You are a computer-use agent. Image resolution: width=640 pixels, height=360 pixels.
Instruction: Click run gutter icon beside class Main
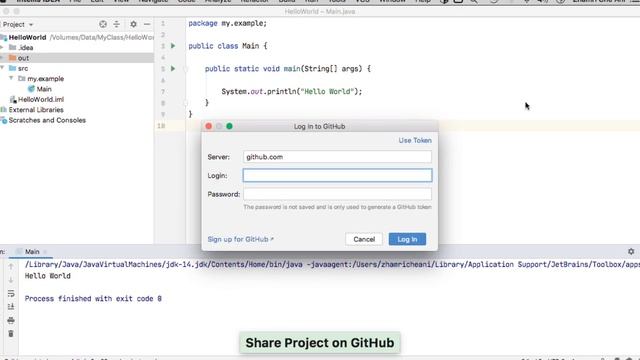pos(173,46)
